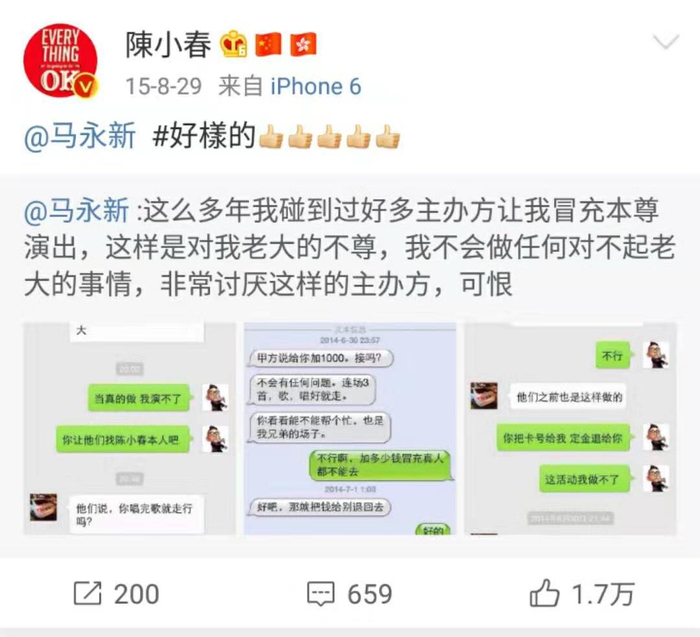Tap the crown membership badge
700x637 pixels.
234,44
